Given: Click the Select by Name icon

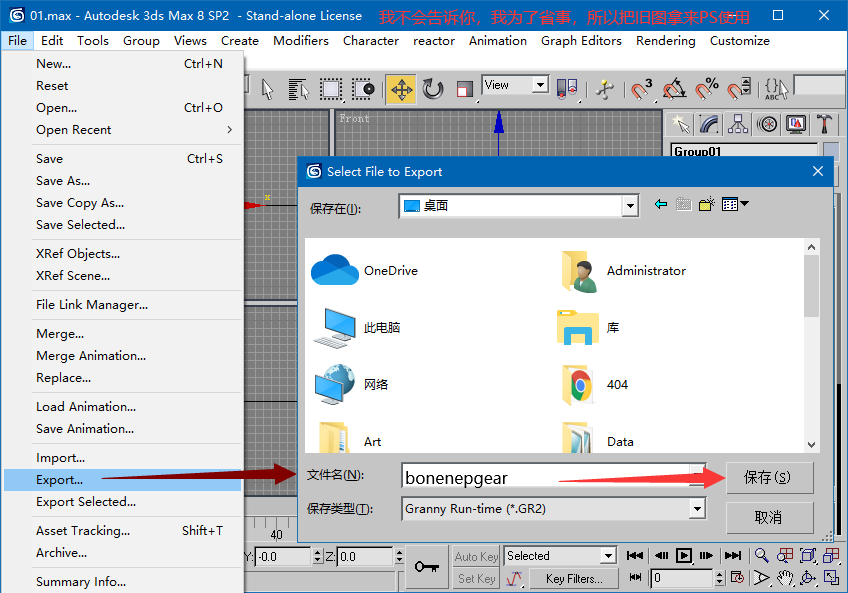Looking at the screenshot, I should pos(298,89).
